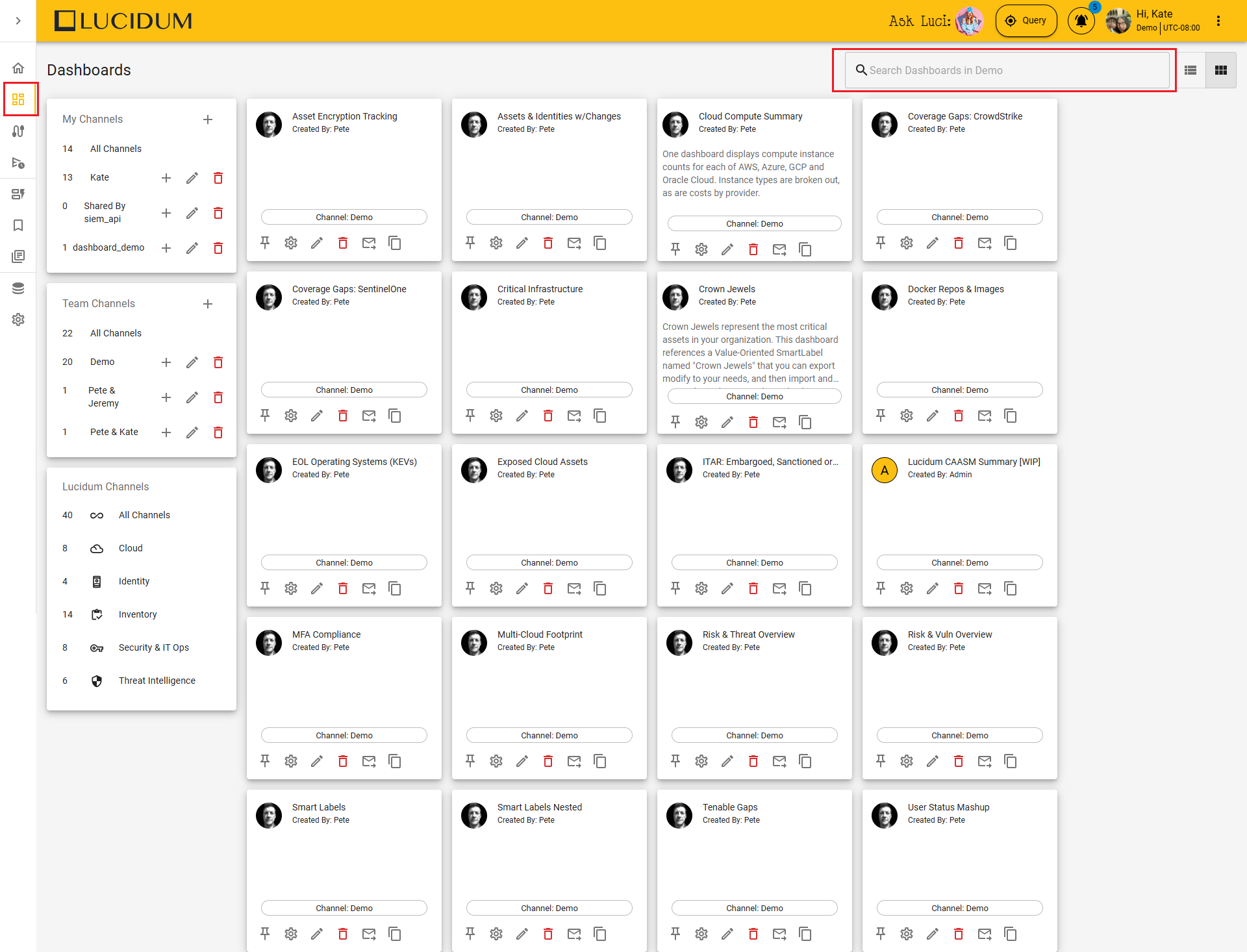This screenshot has width=1247, height=952.
Task: Click the LUCIDUM logo
Action: (123, 21)
